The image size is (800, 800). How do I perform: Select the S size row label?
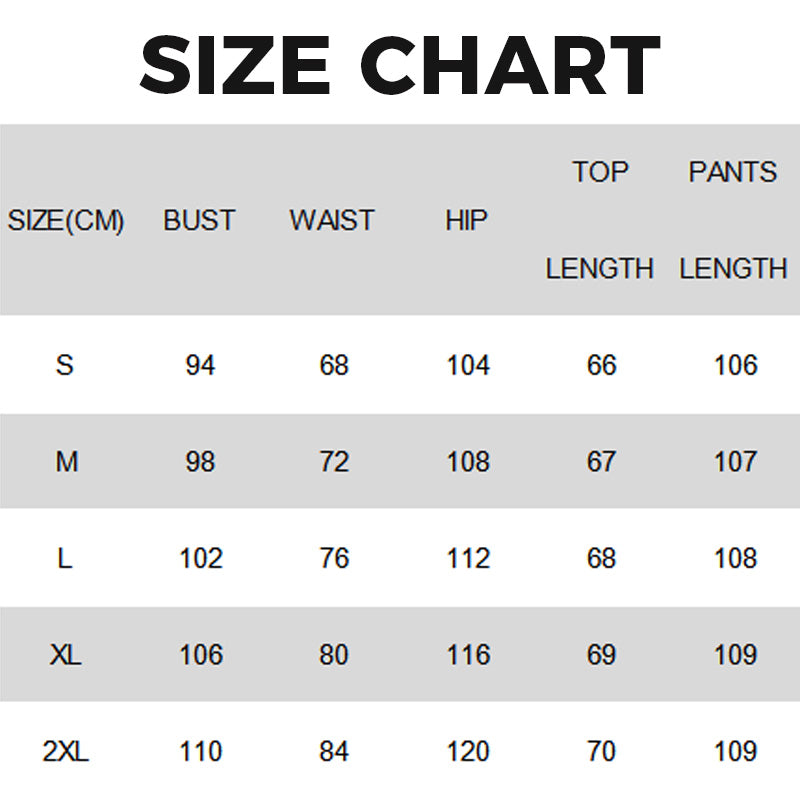65,366
